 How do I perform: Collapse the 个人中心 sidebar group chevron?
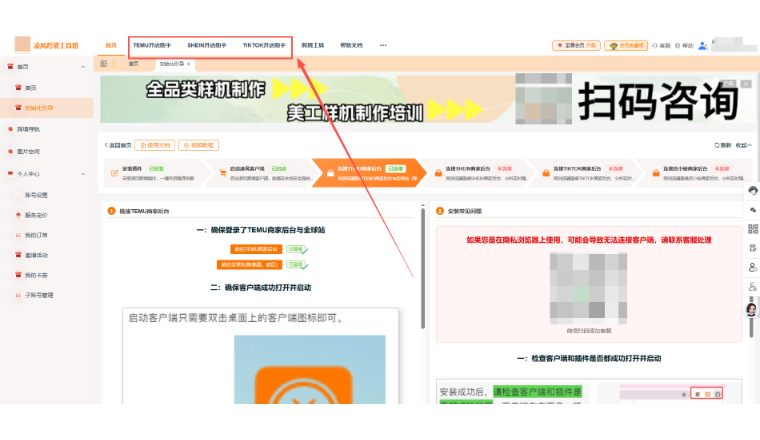point(83,174)
